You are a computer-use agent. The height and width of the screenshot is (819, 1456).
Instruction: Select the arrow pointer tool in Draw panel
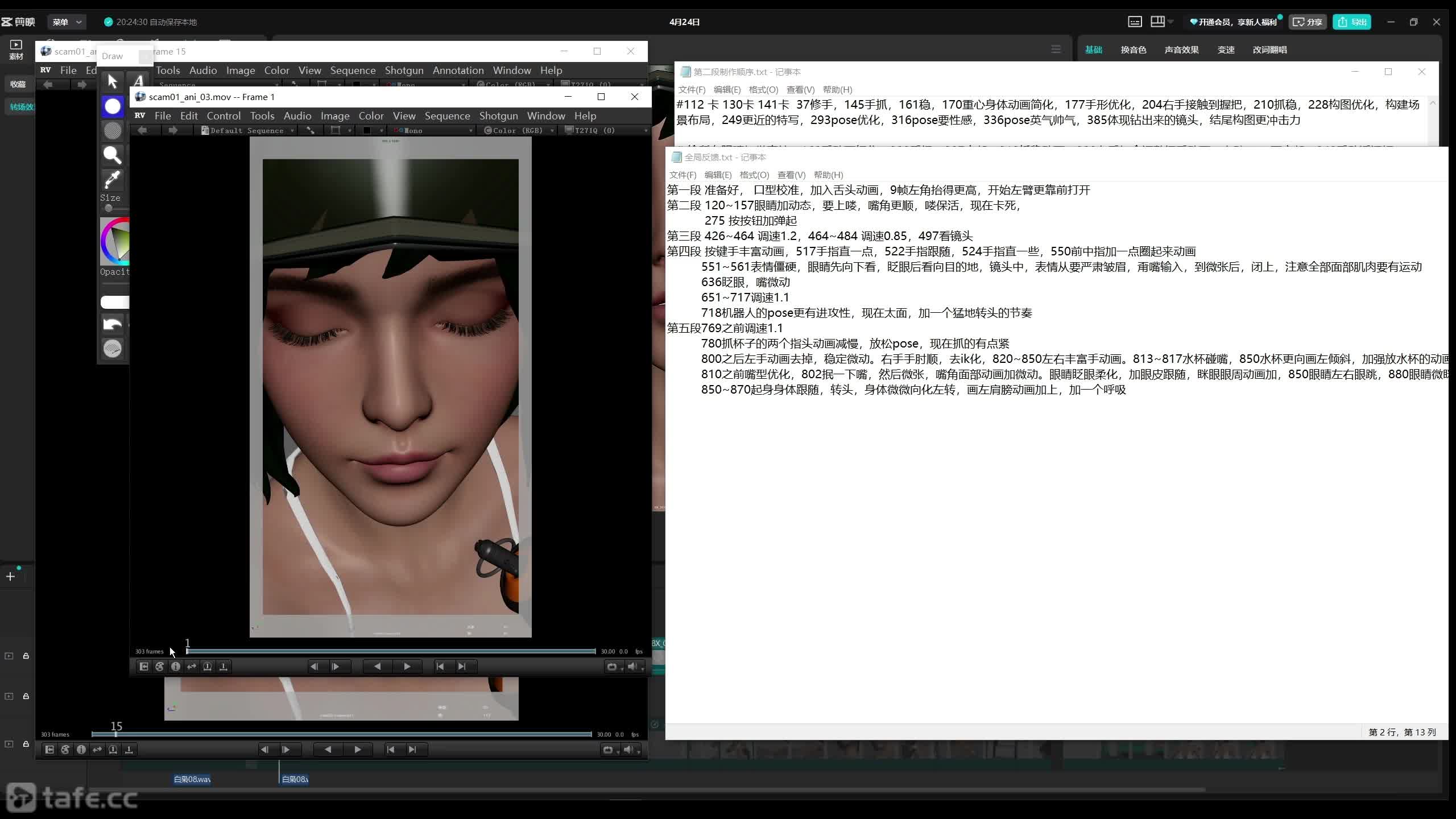pos(113,82)
